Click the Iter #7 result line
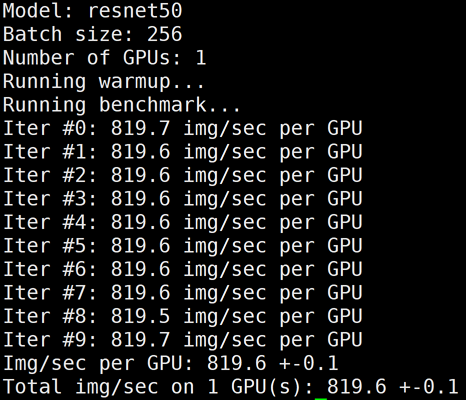This screenshot has height=400, width=466. pos(183,293)
